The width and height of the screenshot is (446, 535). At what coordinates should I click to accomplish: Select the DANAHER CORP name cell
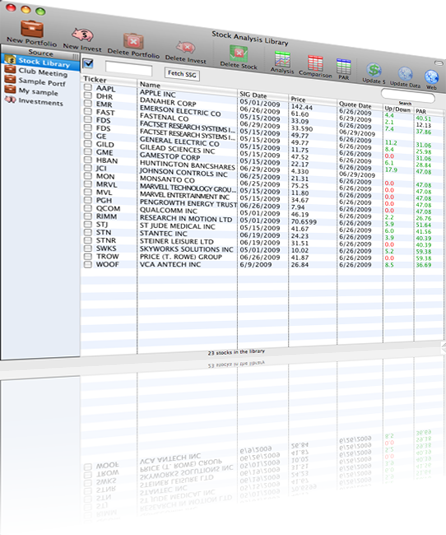(168, 102)
